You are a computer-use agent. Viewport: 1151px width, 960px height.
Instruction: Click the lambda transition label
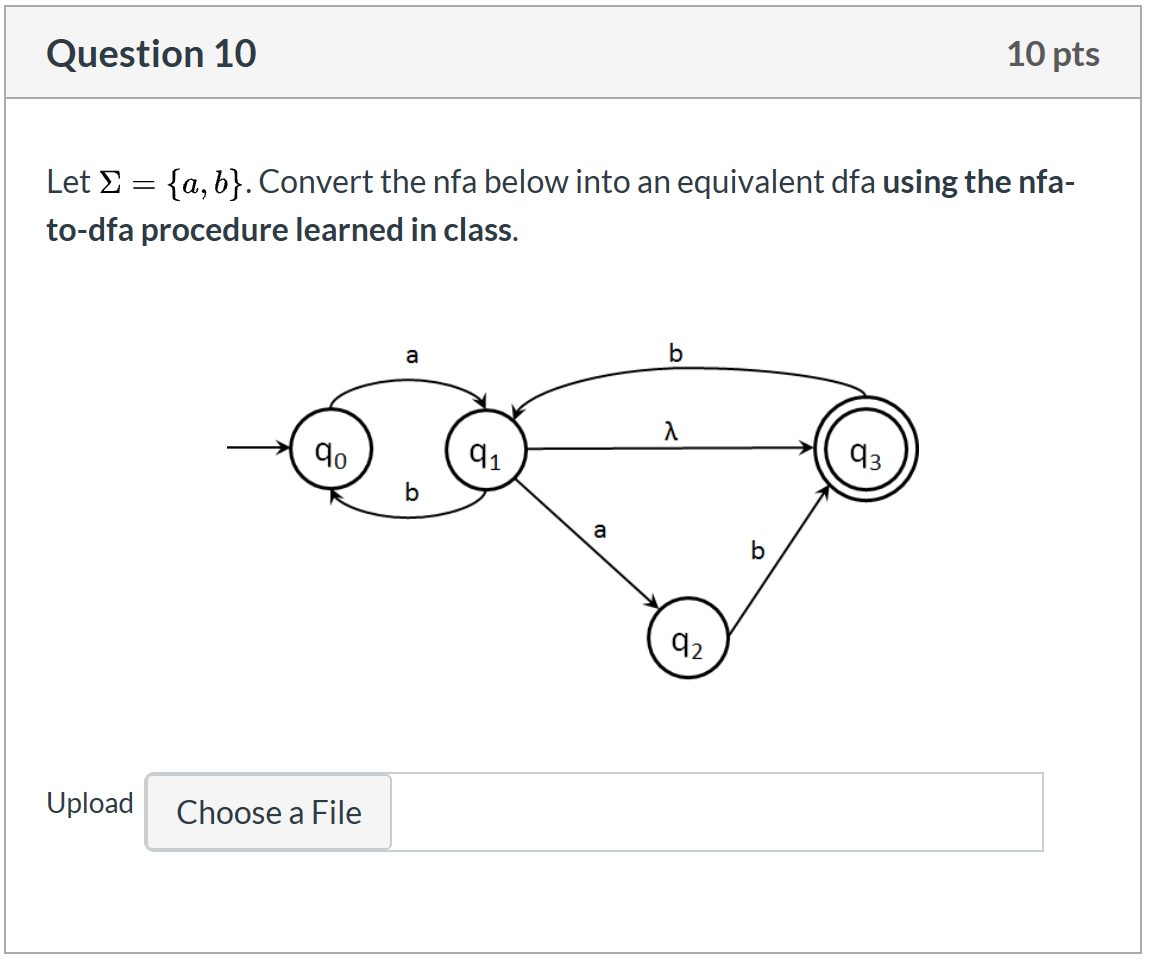[669, 430]
